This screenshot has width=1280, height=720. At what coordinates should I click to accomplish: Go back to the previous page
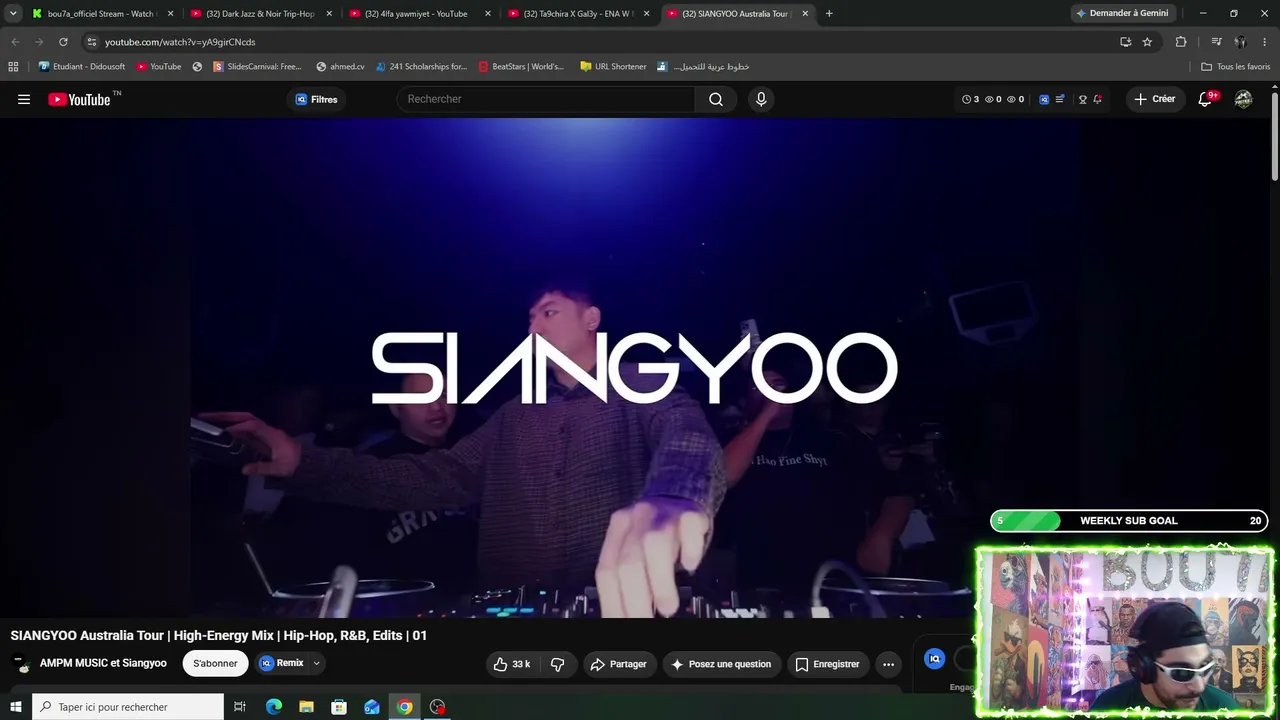coord(15,42)
